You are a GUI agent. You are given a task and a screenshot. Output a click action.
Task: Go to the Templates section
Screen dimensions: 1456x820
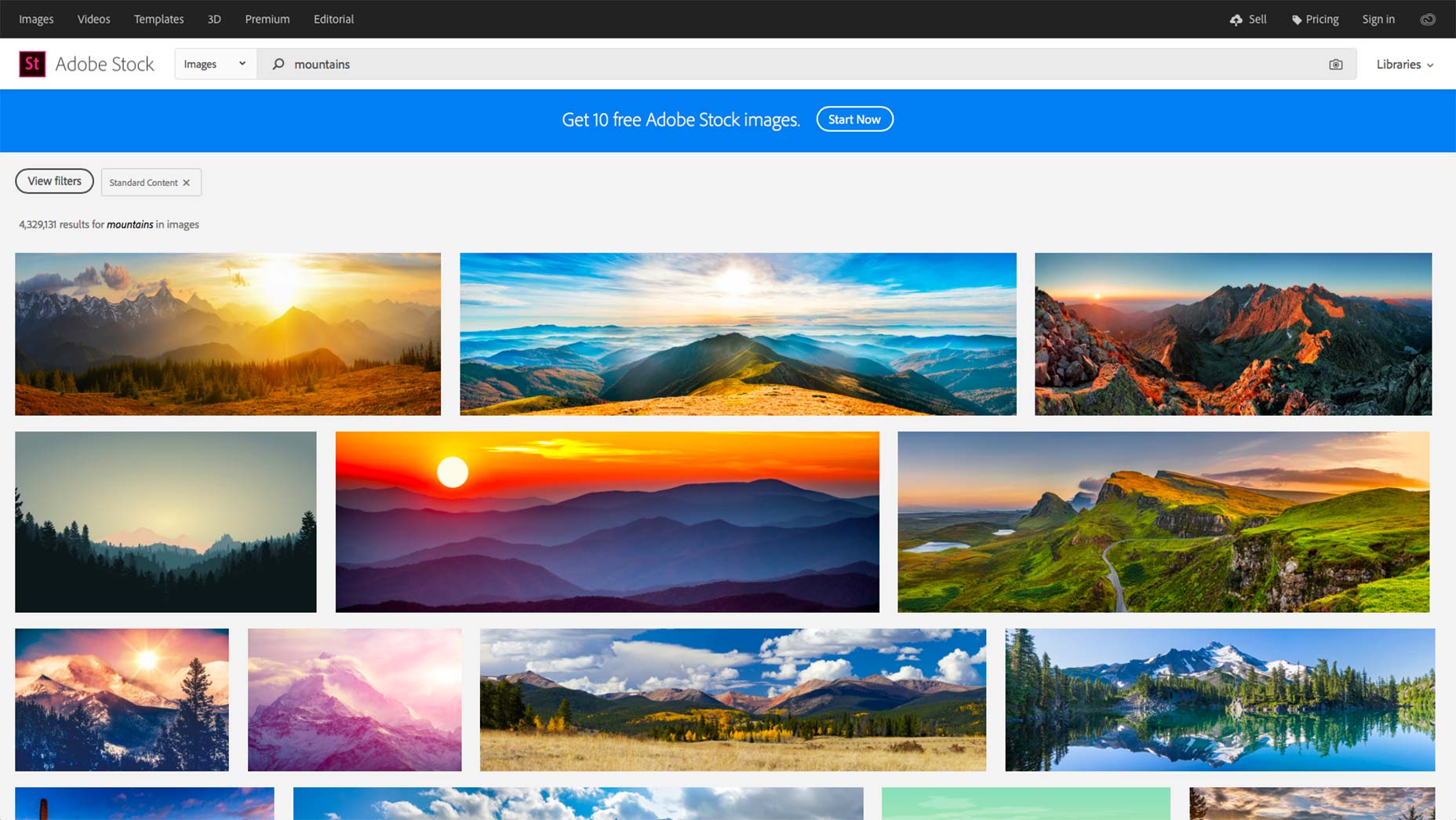point(158,19)
